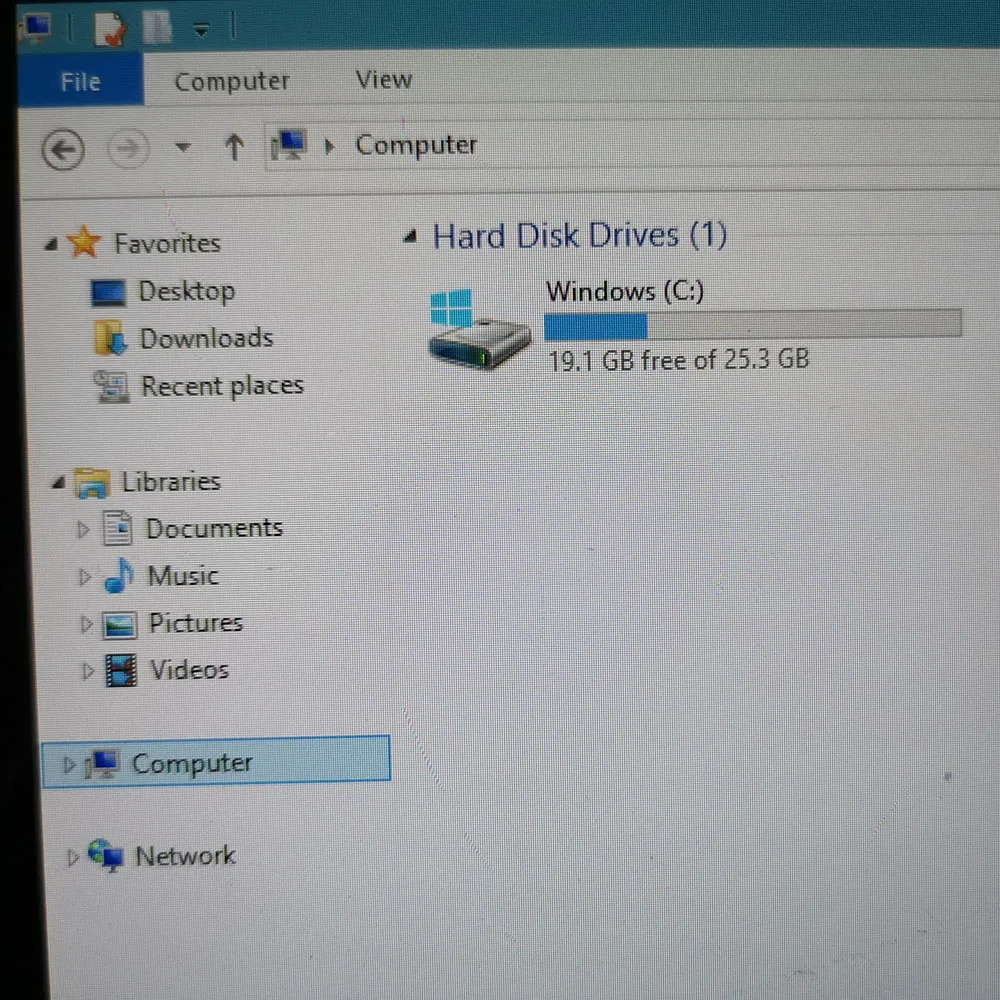The width and height of the screenshot is (1000, 1000).
Task: Click the Documents library icon
Action: [118, 529]
